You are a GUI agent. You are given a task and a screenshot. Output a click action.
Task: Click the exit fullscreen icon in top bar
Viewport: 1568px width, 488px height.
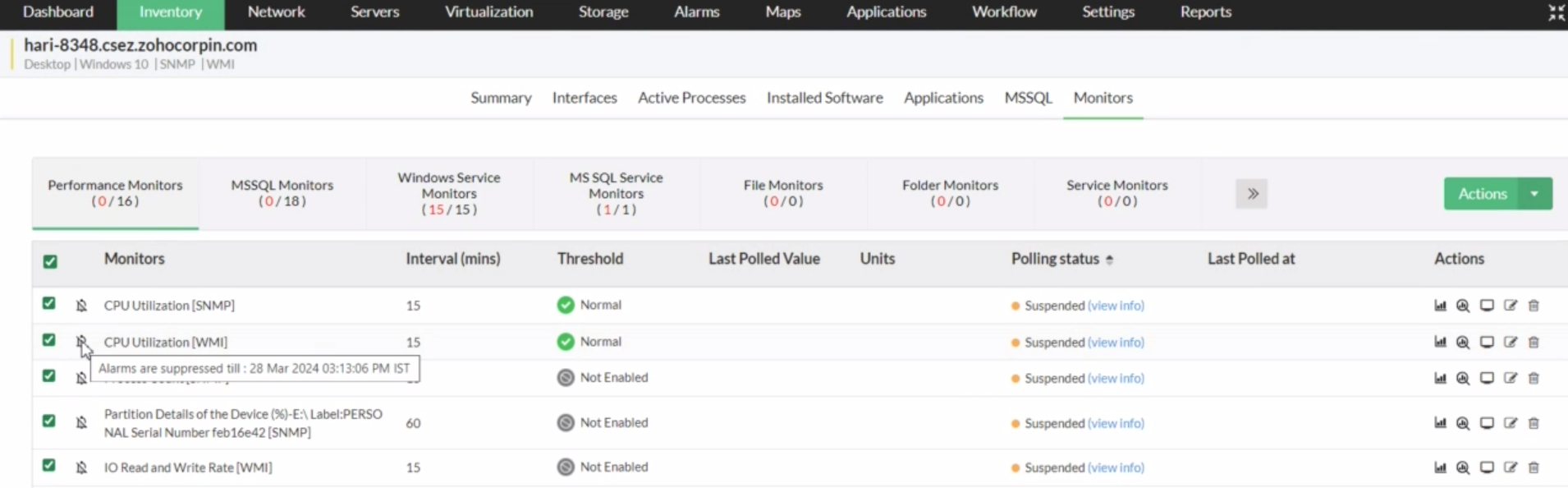pos(1556,12)
